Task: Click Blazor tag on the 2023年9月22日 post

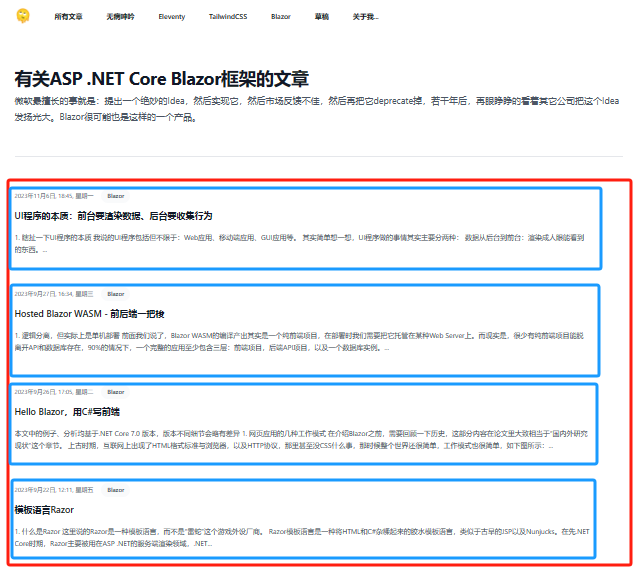Action: coord(116,490)
